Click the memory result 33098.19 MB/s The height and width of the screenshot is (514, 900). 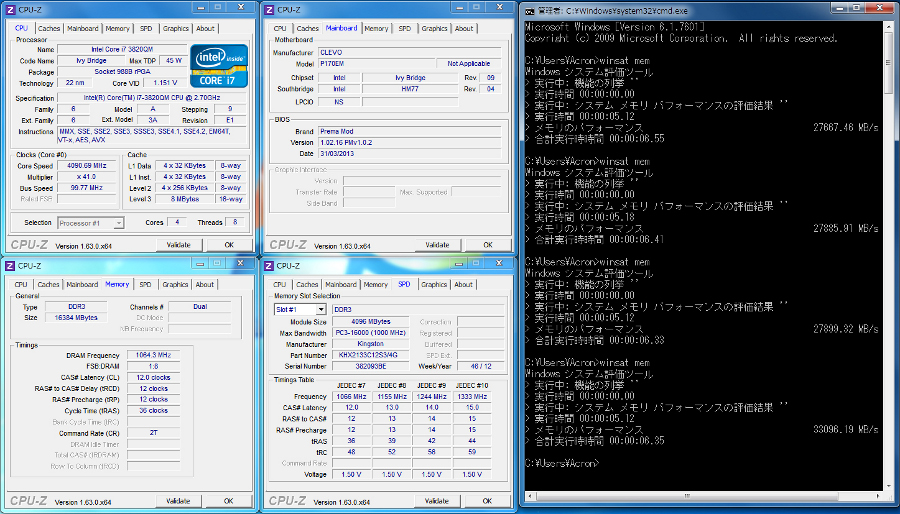pos(845,430)
